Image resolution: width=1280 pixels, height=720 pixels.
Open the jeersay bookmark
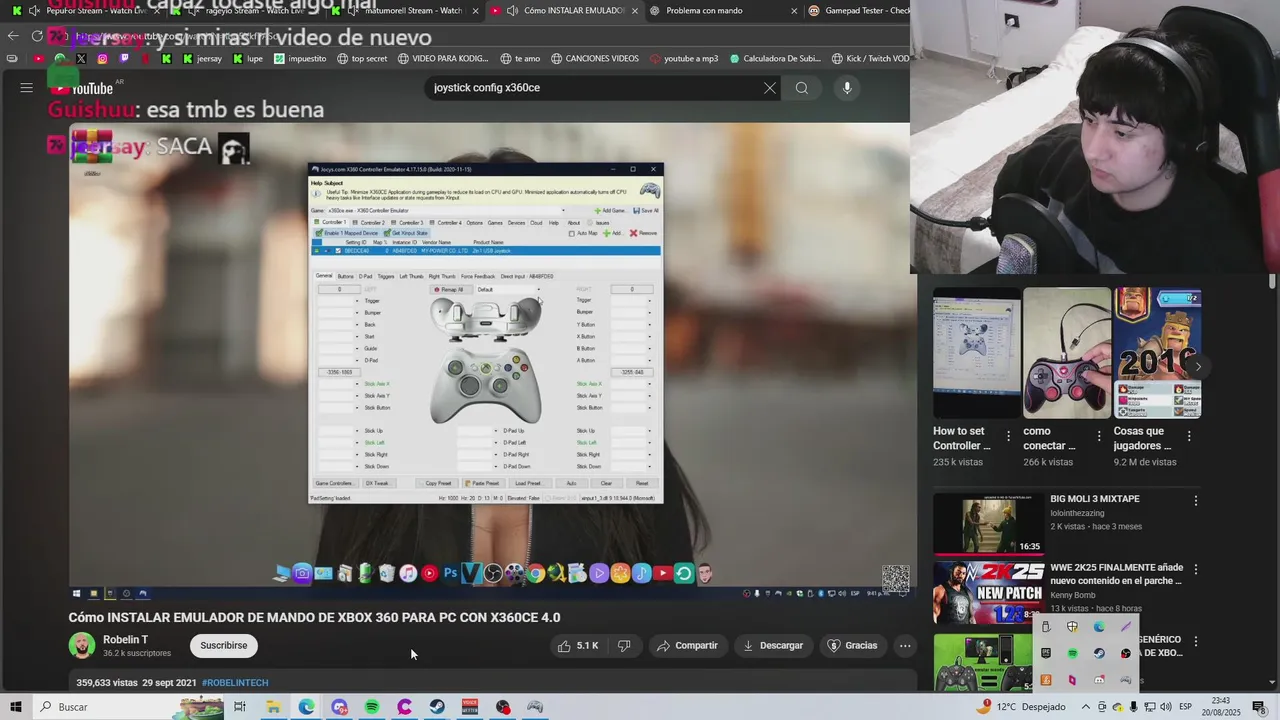[x=203, y=59]
